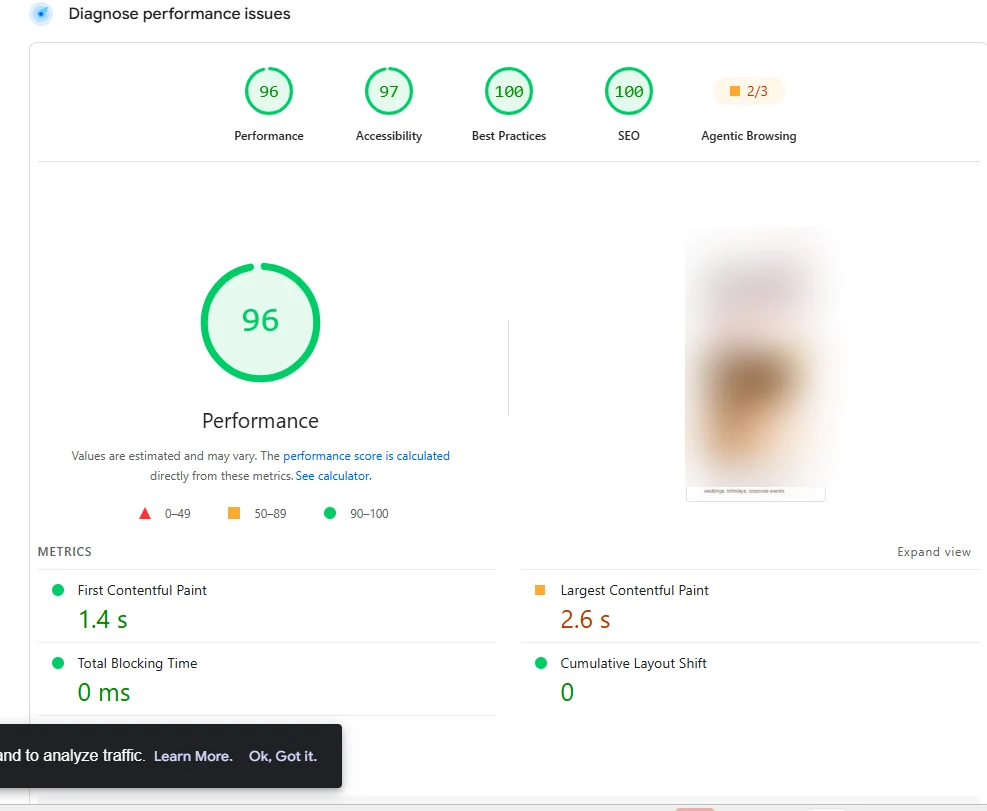Screen dimensions: 987x811
Task: Click Learn More in the cookie banner
Action: (x=193, y=756)
